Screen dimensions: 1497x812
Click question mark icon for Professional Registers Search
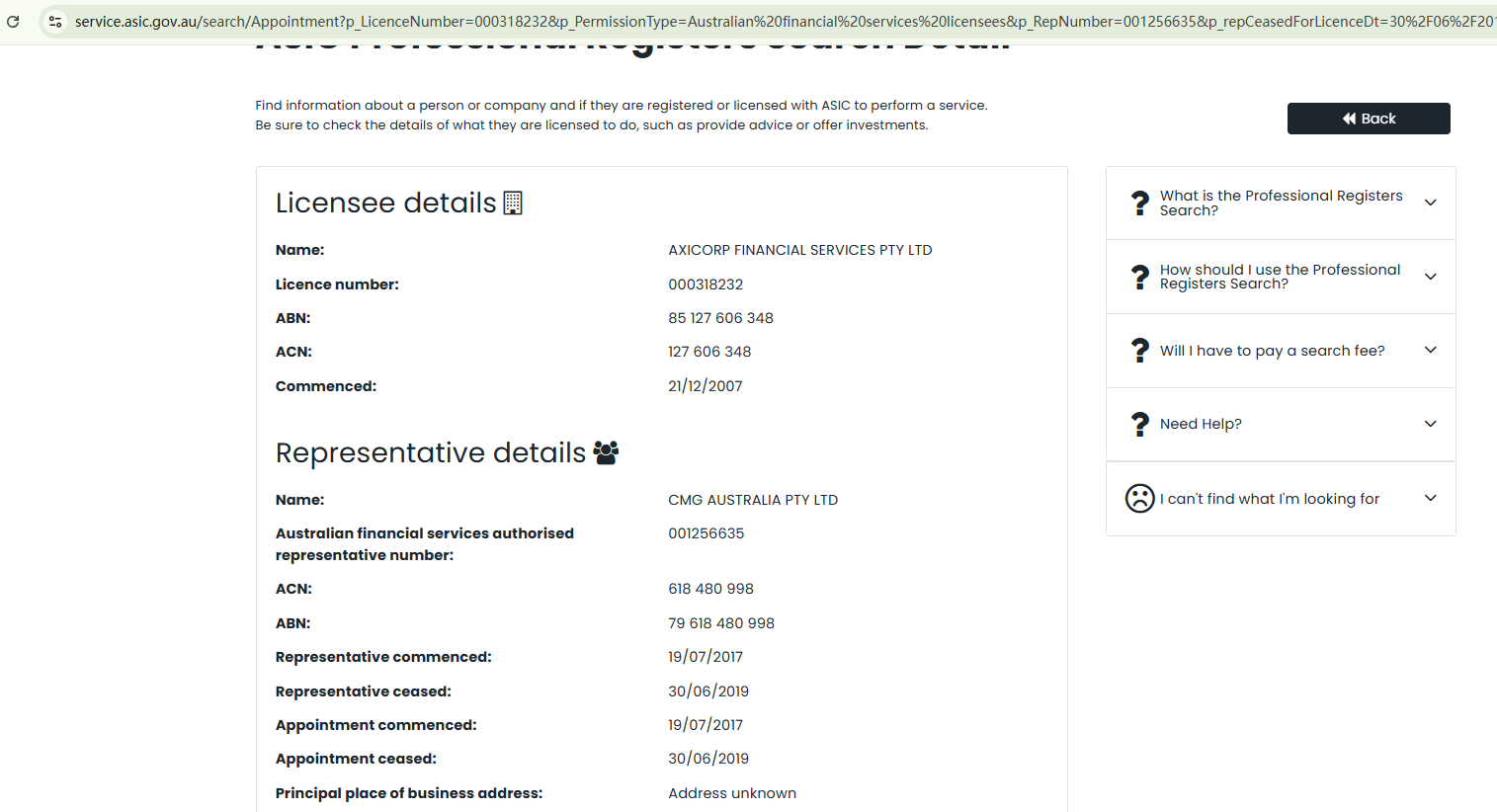(1140, 203)
